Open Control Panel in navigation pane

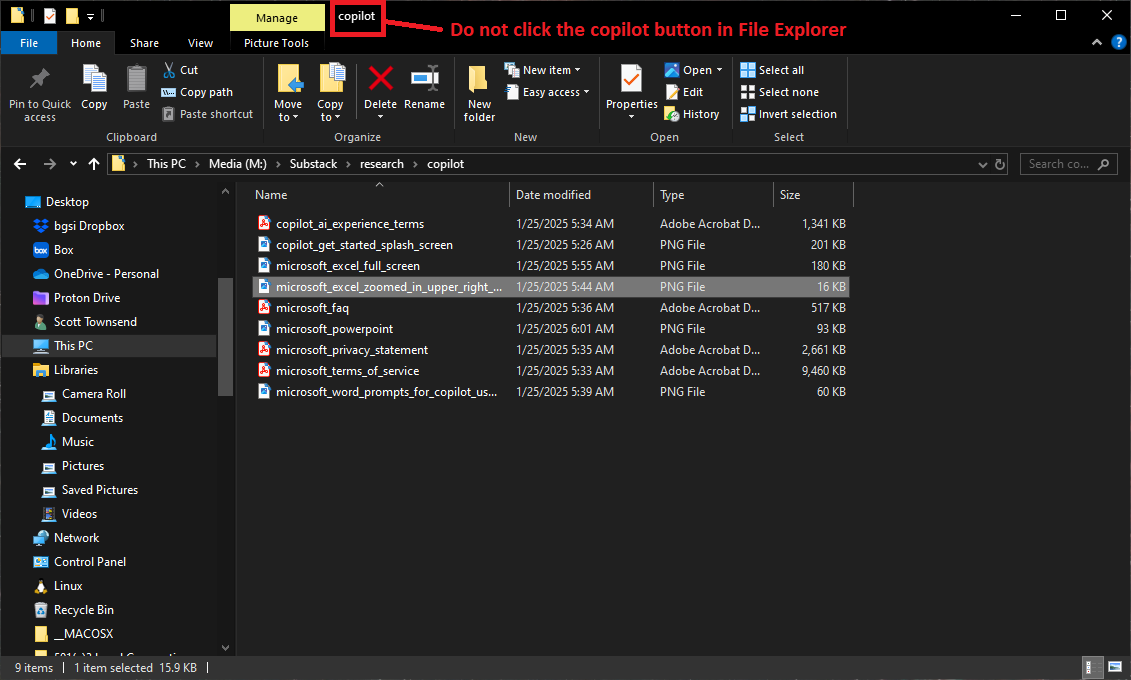tap(89, 562)
